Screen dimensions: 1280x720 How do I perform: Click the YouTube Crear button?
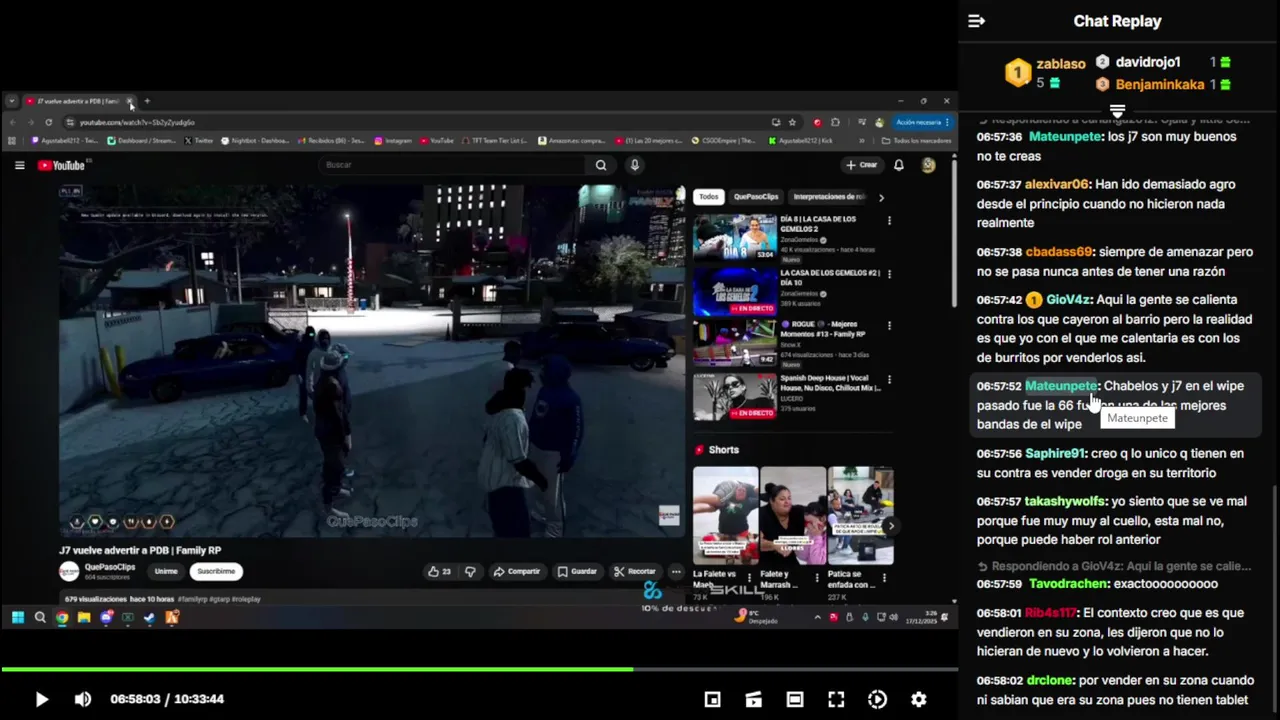(861, 165)
